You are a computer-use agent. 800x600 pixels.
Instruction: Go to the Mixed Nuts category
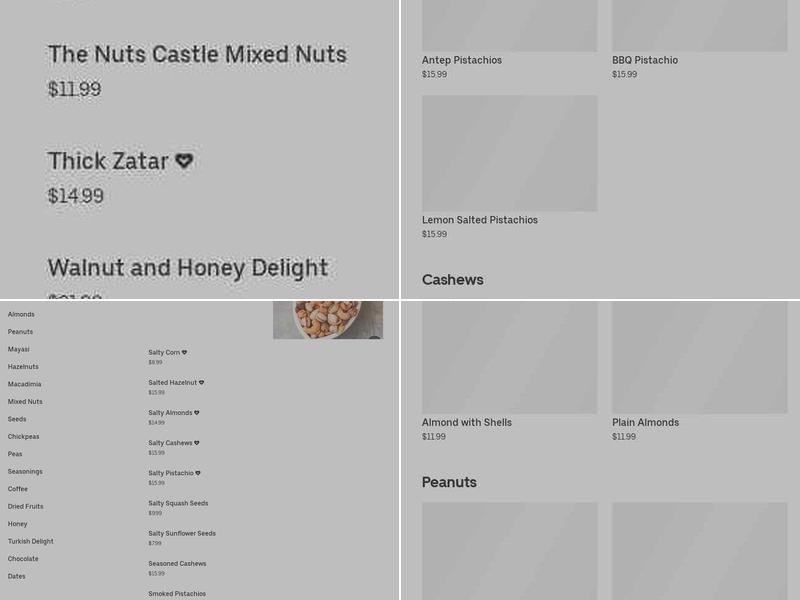25,402
